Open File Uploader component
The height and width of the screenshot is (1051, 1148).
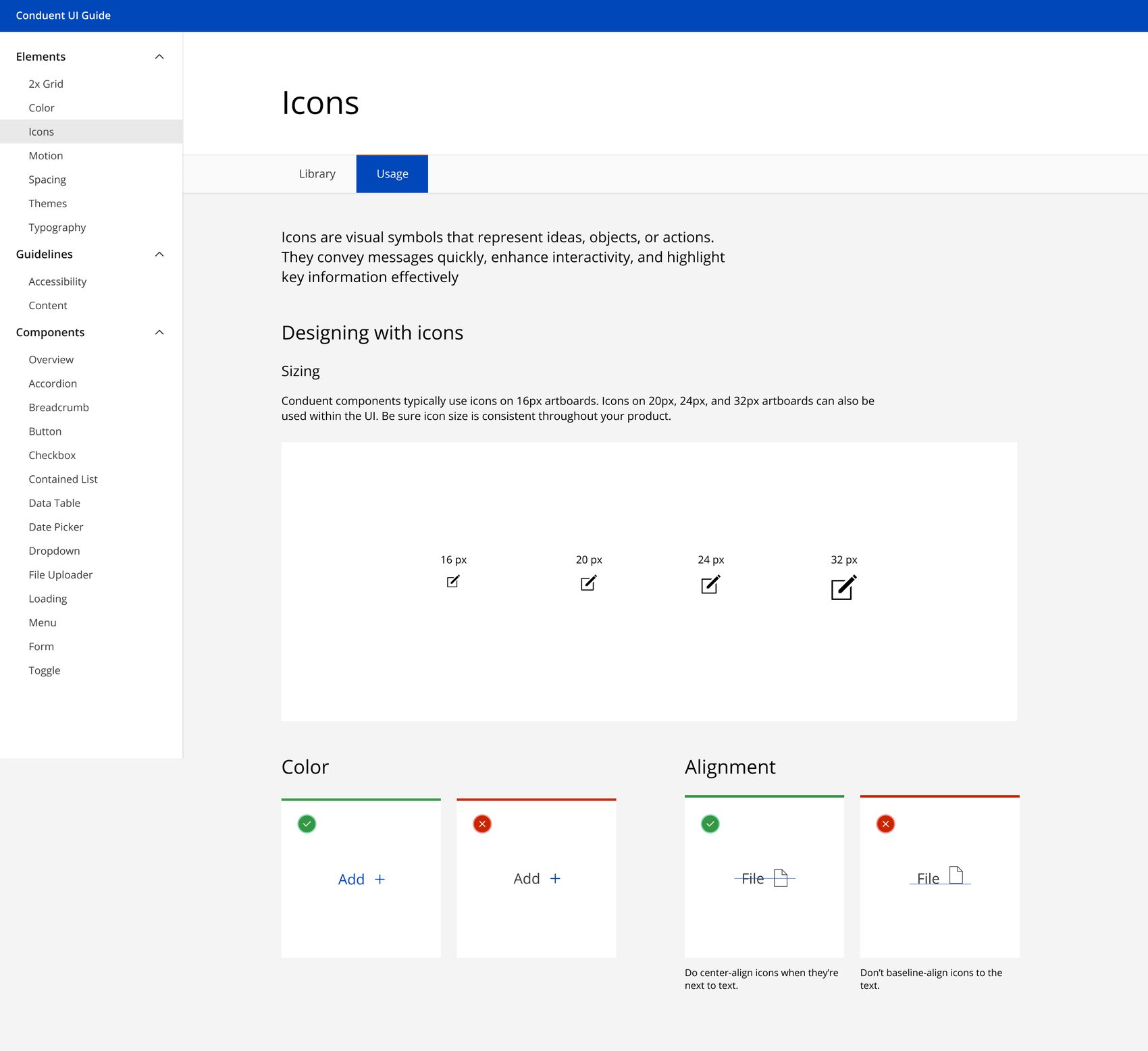[91, 574]
